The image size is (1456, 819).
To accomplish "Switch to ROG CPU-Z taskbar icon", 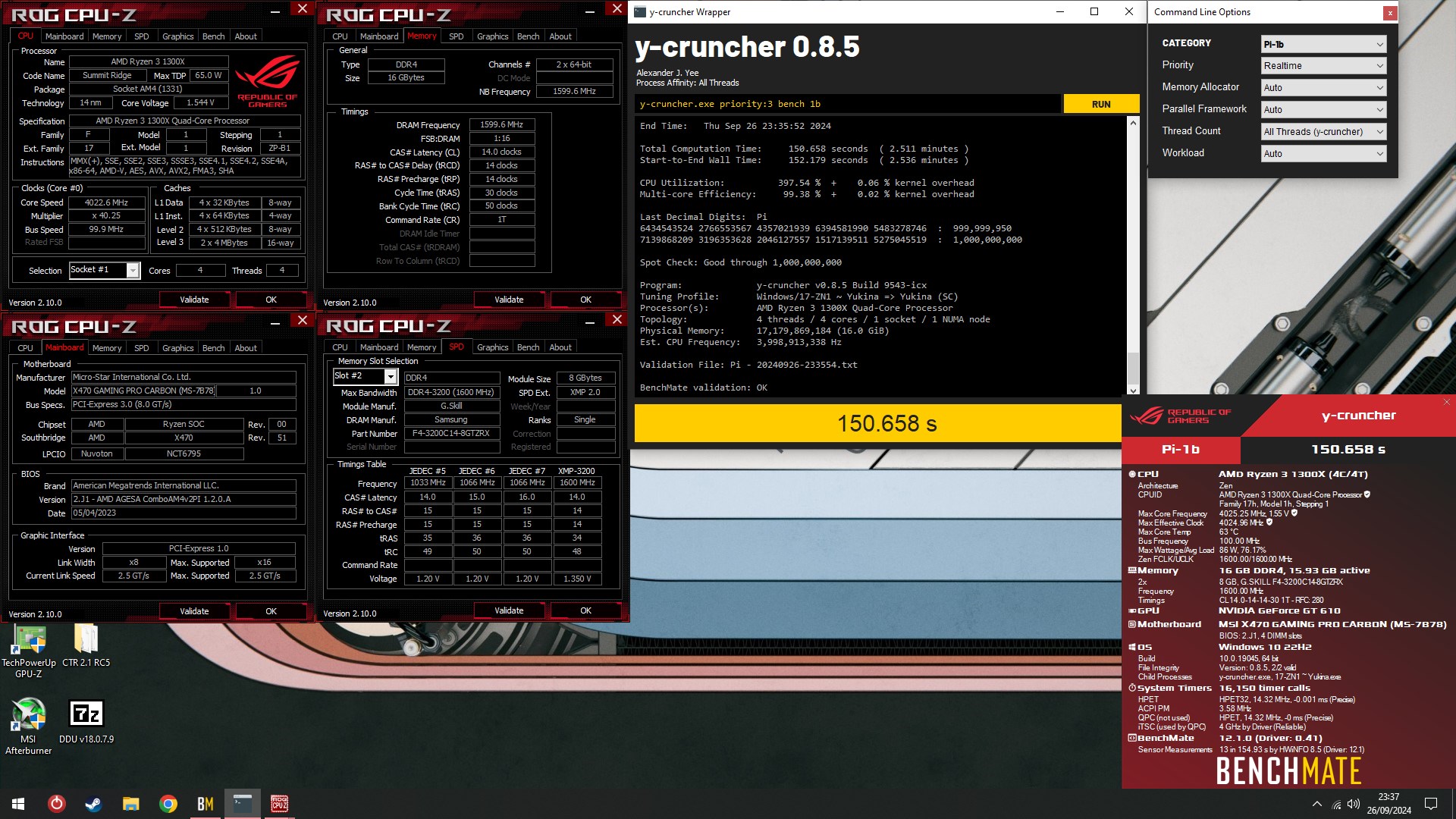I will point(279,804).
